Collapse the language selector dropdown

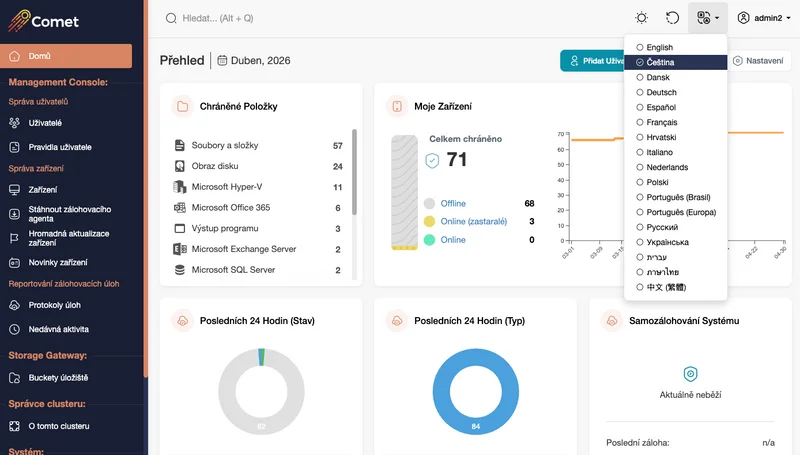pos(708,18)
